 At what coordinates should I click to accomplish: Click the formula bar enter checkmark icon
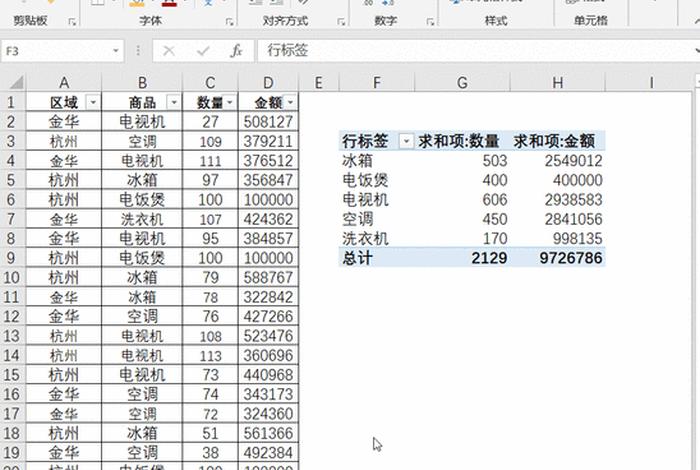pos(203,51)
